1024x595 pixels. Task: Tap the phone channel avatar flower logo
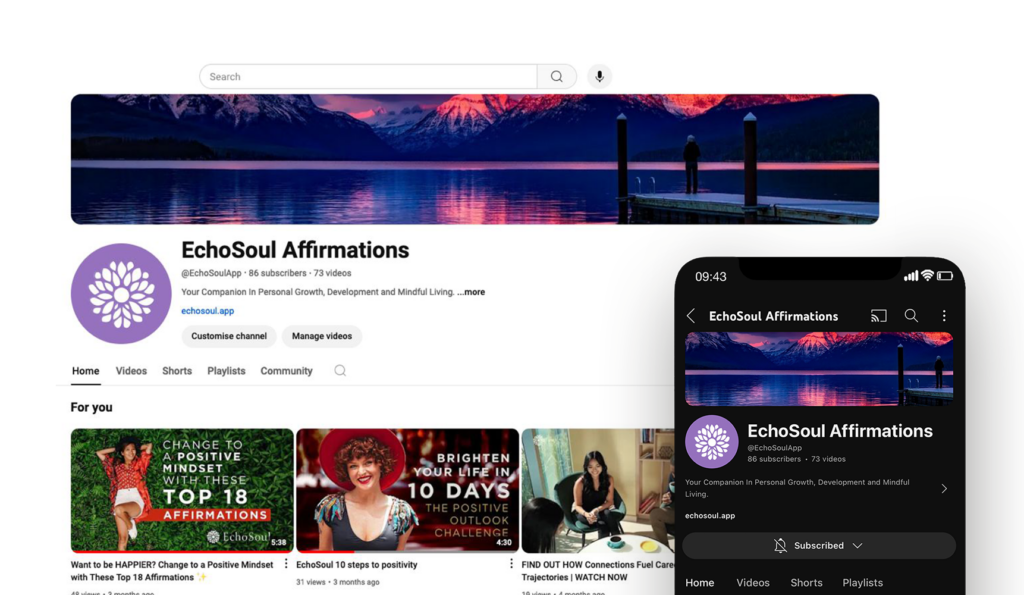(x=712, y=442)
